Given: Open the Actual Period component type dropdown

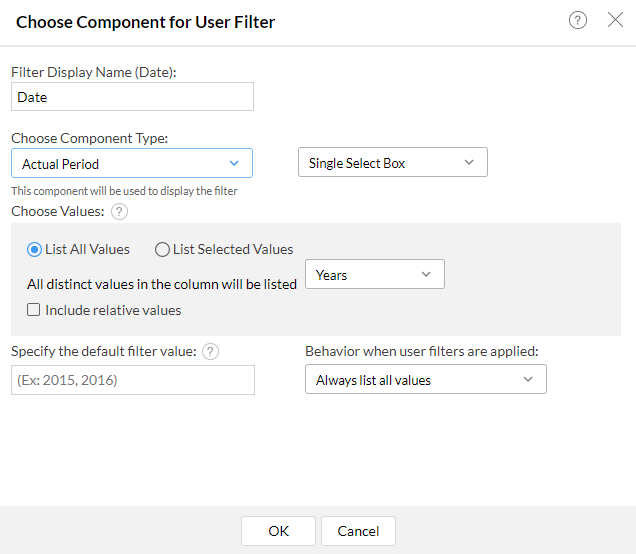Looking at the screenshot, I should 131,163.
